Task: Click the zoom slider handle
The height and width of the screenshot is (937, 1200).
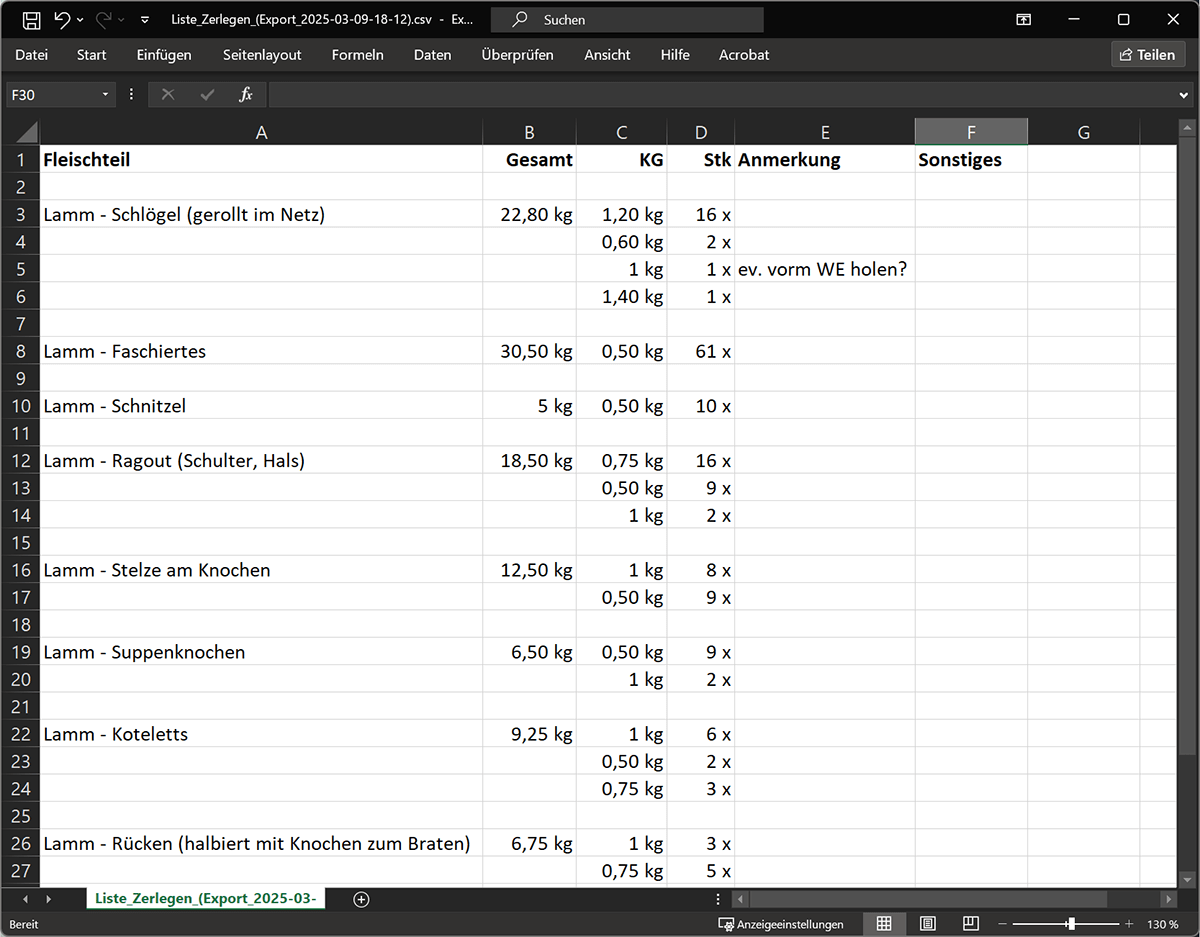Action: [x=1071, y=924]
